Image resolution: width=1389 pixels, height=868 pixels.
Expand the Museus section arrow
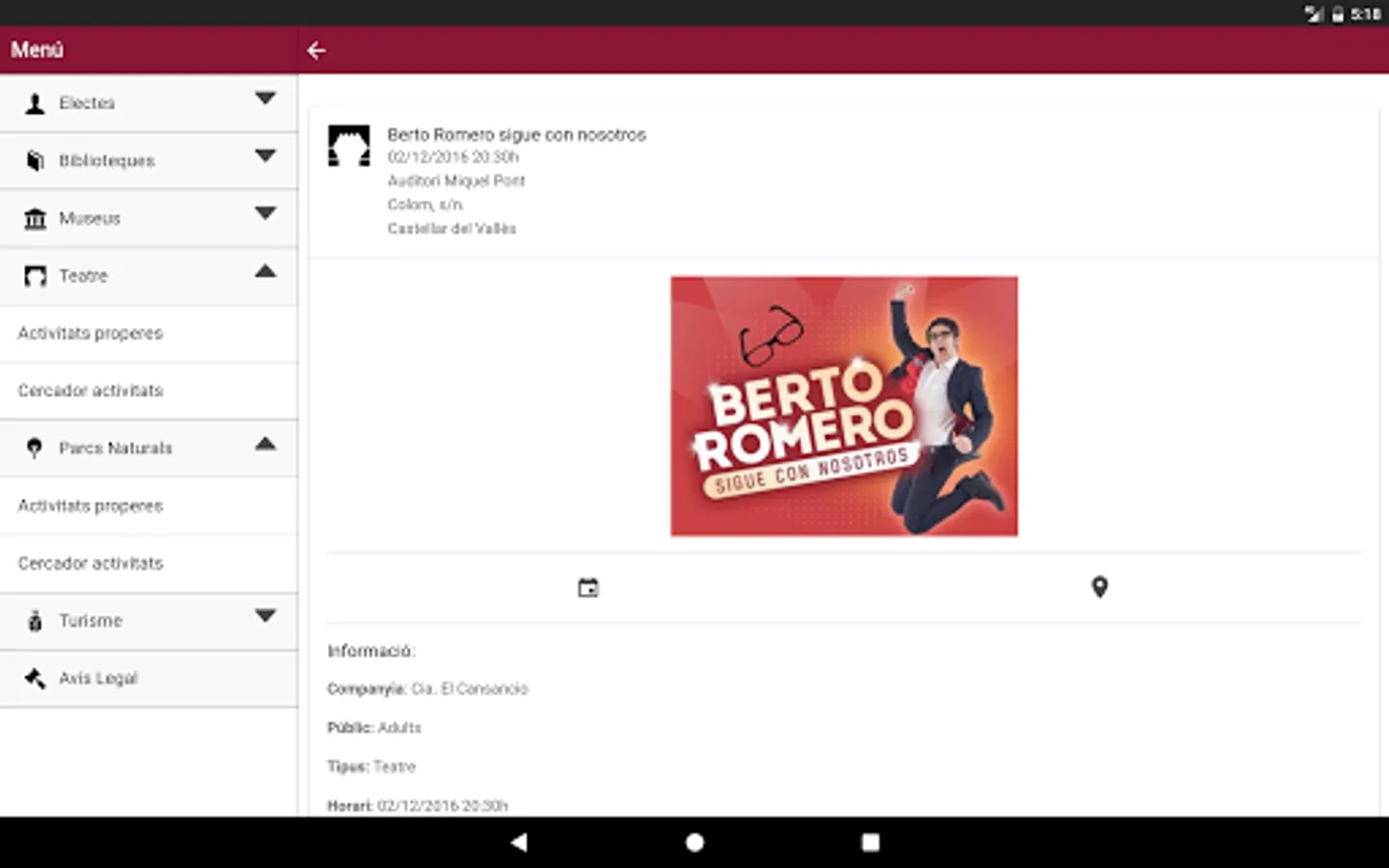pos(265,213)
